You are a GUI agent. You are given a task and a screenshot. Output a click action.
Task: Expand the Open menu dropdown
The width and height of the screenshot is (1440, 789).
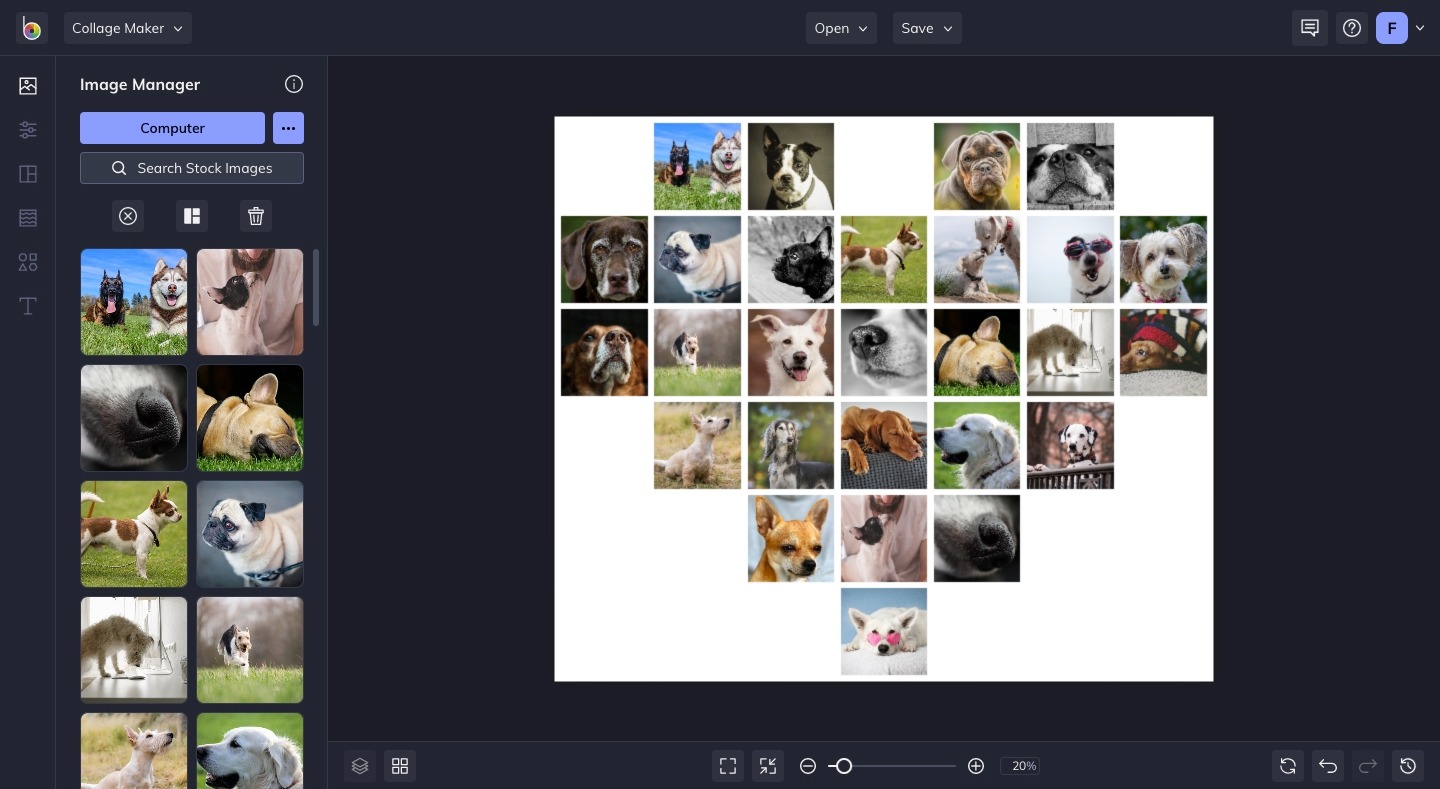coord(841,28)
